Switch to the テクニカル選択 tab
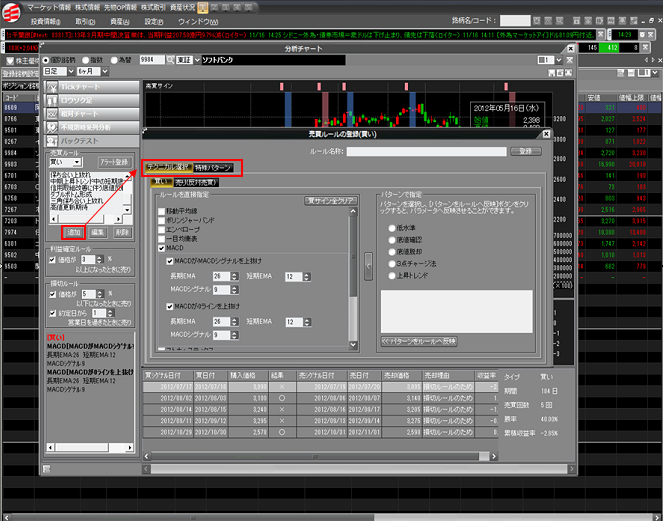663x521 pixels. (169, 167)
